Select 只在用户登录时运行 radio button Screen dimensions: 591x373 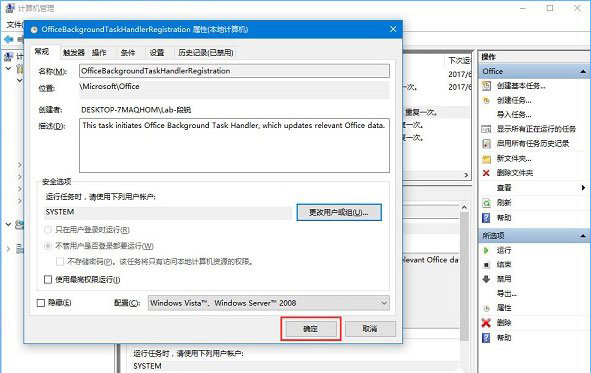tap(48, 230)
